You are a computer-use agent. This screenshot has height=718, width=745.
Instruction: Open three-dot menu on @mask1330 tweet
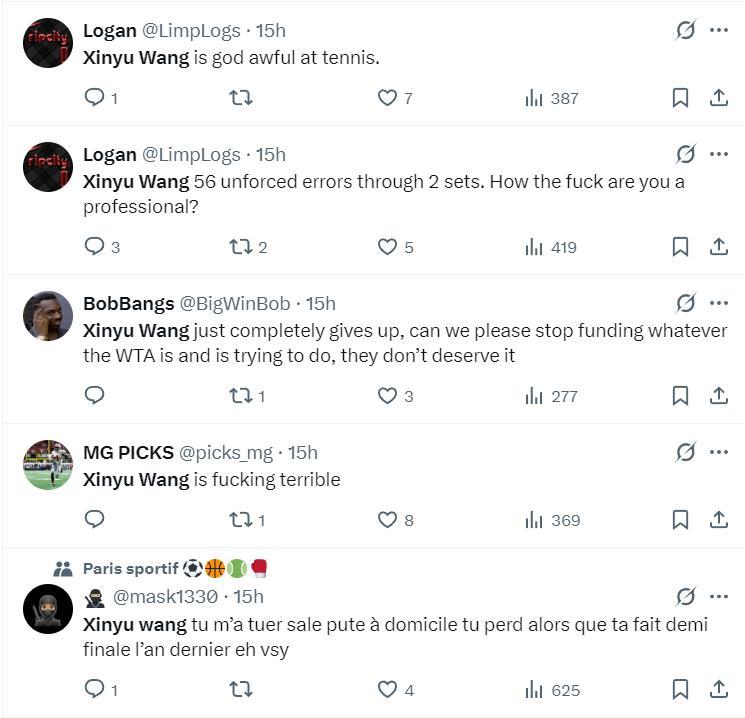pyautogui.click(x=719, y=596)
